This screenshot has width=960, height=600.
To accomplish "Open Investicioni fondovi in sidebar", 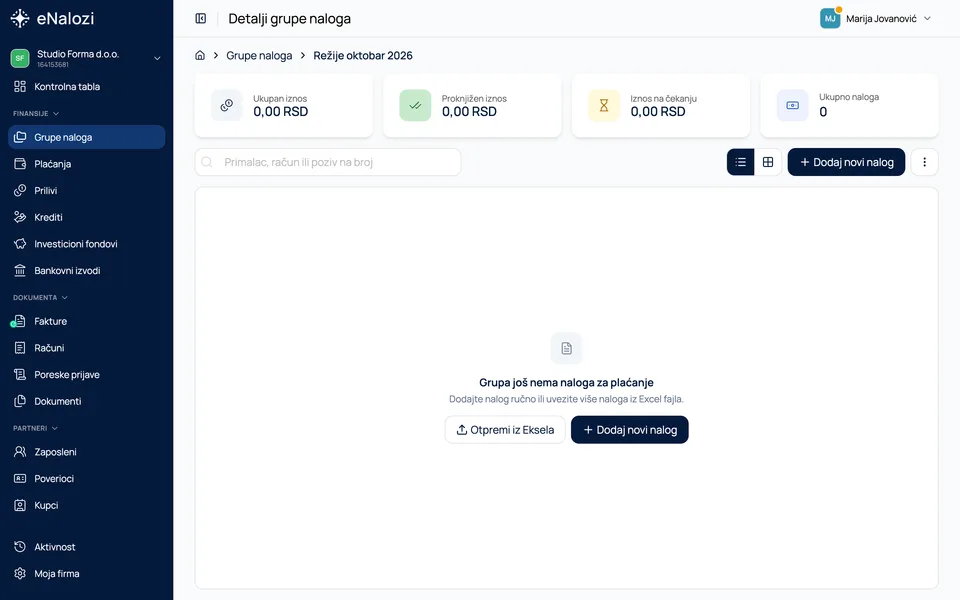I will point(86,244).
